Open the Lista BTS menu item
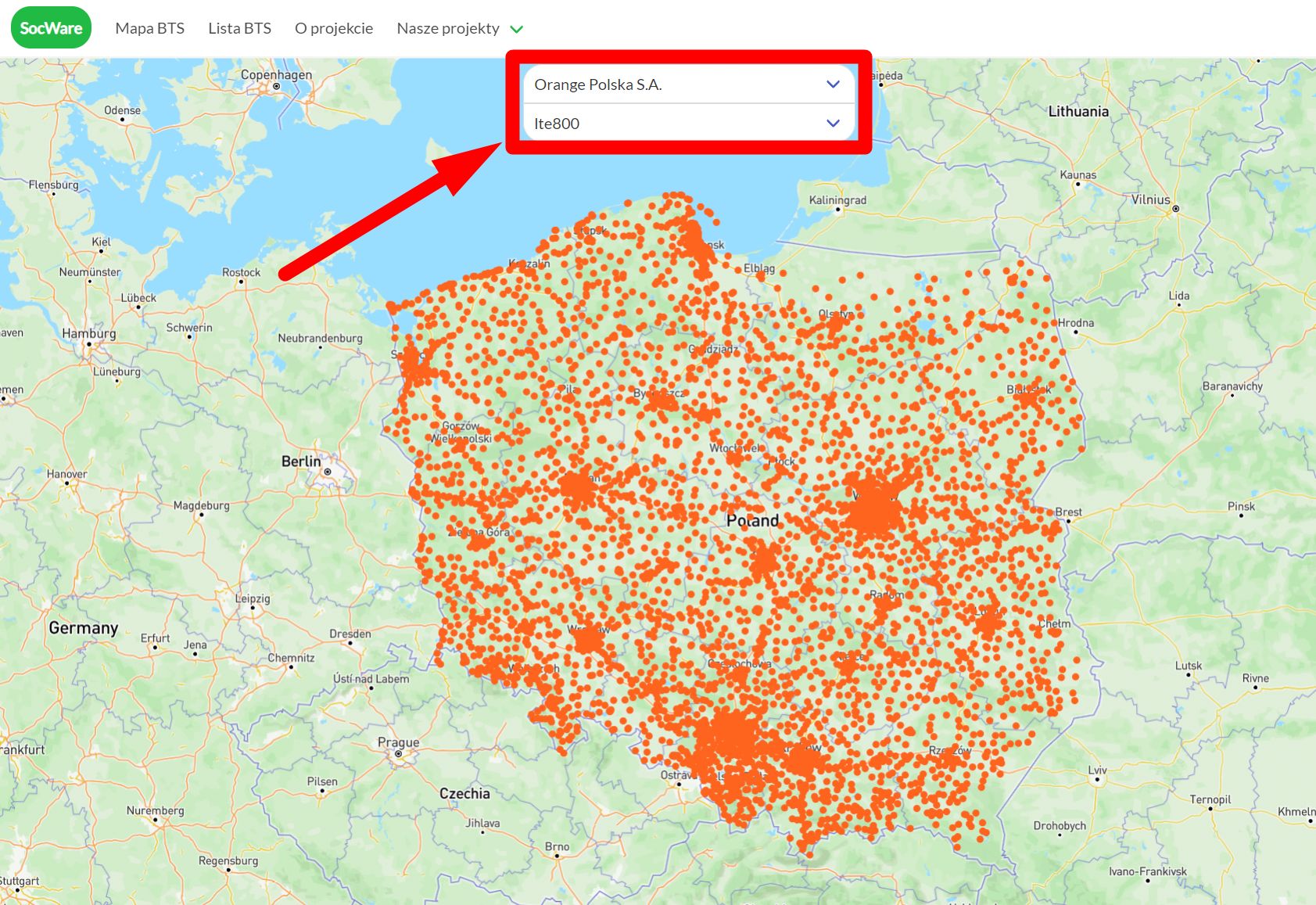Screen dimensions: 1316x905 point(239,28)
